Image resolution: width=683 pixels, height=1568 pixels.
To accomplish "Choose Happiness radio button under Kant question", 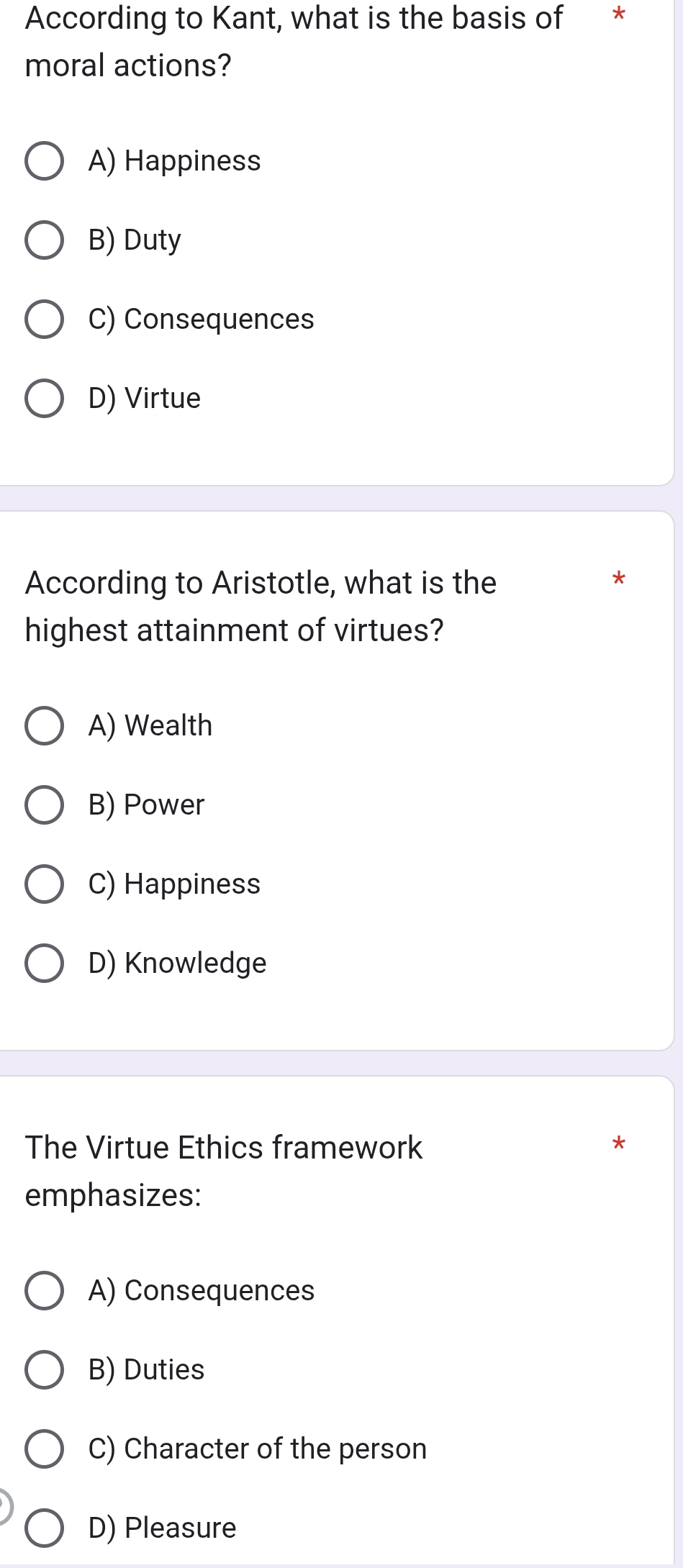I will pyautogui.click(x=44, y=161).
